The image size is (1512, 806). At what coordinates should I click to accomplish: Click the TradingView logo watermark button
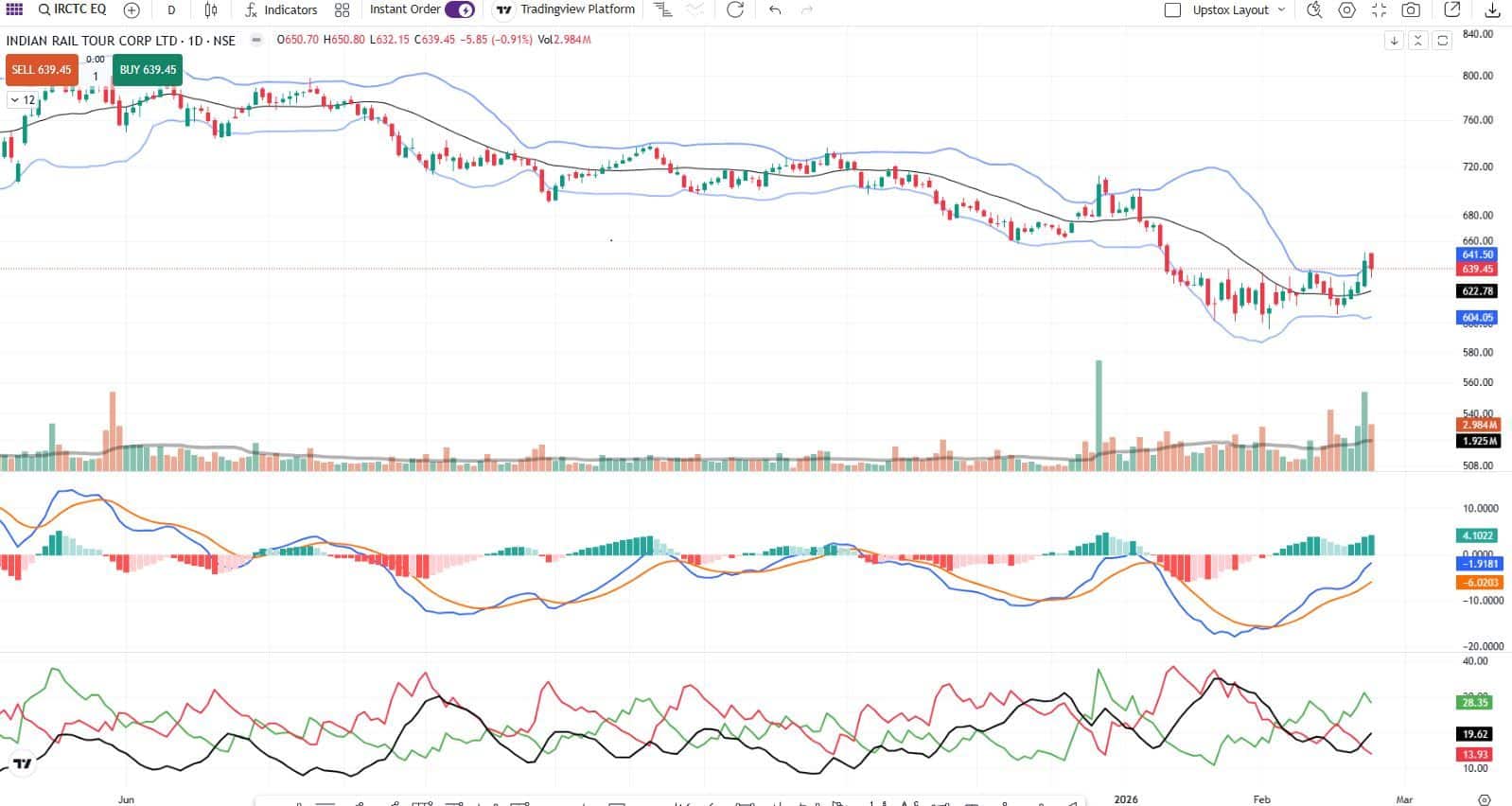[23, 763]
